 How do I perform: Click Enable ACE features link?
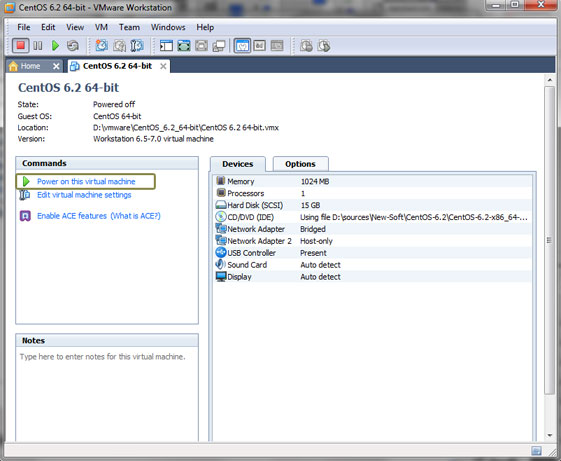point(72,216)
